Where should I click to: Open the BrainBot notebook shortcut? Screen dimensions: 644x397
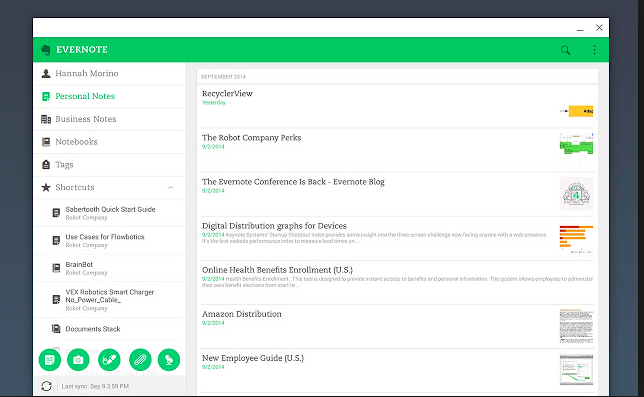point(110,268)
